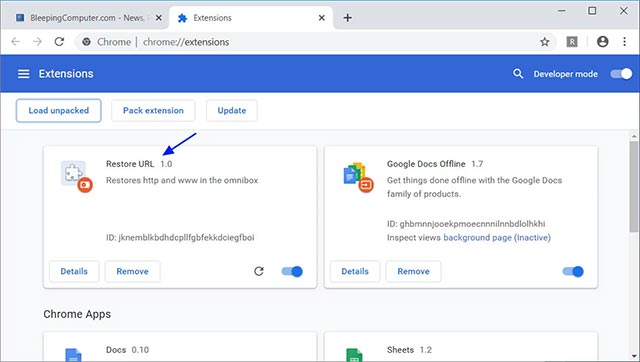Search extensions with the magnifier icon
640x362 pixels.
pos(518,74)
